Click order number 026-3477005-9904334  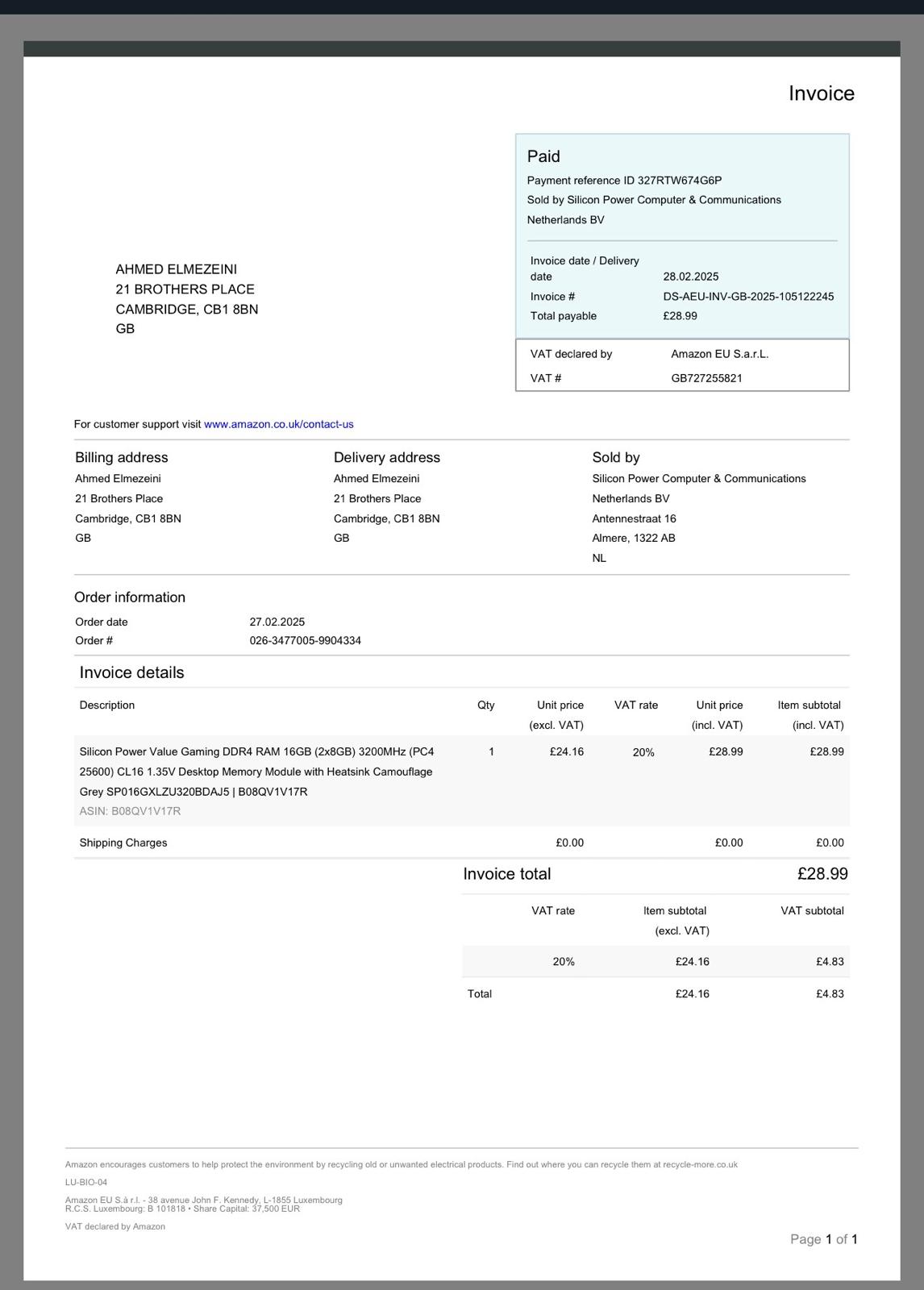pos(305,641)
